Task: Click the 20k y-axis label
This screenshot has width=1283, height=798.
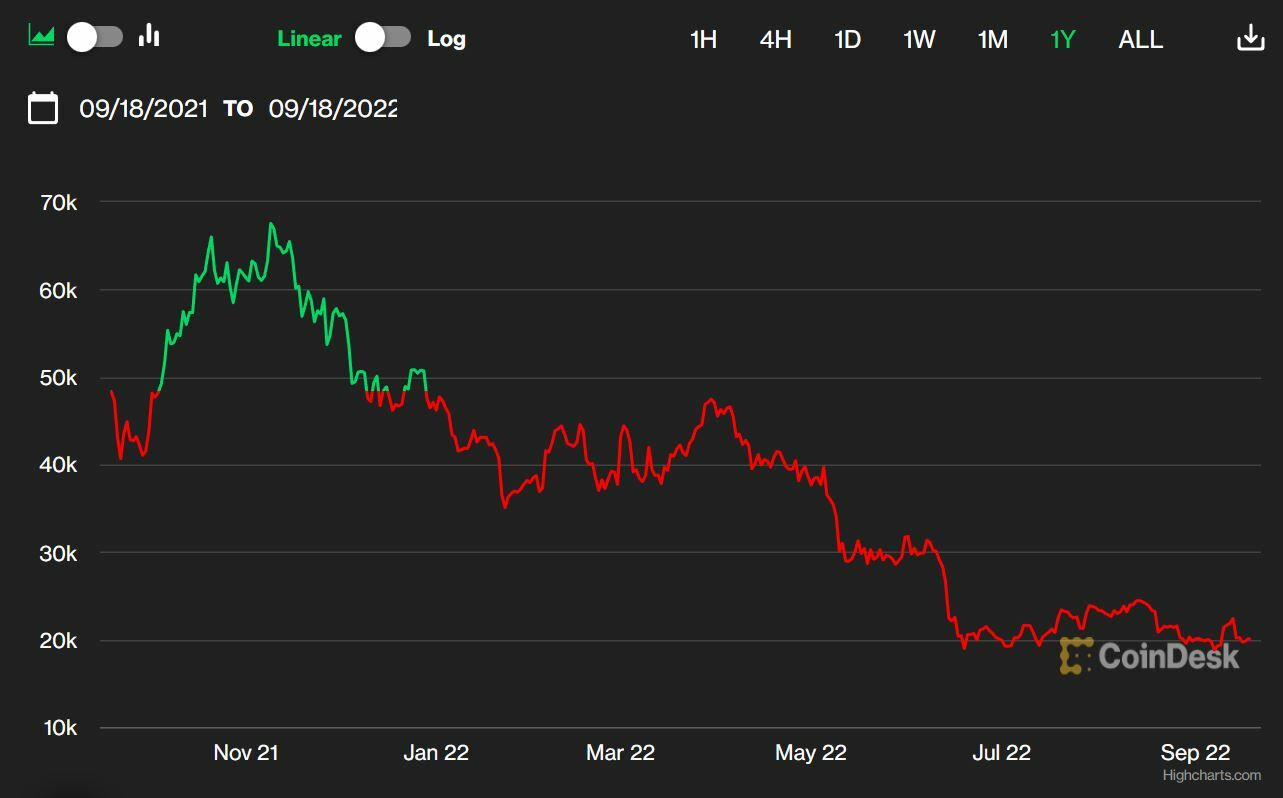Action: [x=59, y=641]
